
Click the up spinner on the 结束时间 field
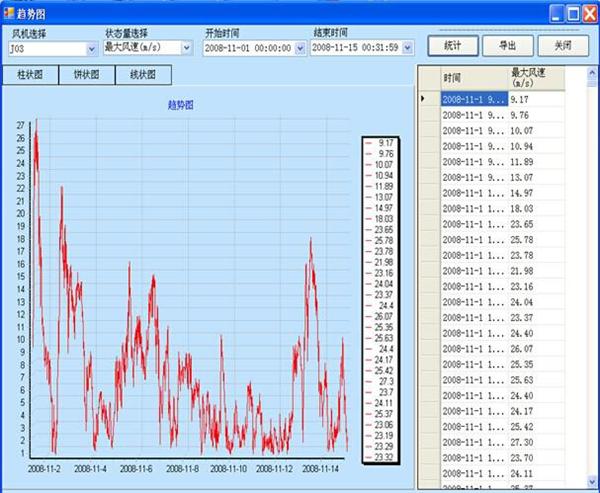tap(405, 43)
